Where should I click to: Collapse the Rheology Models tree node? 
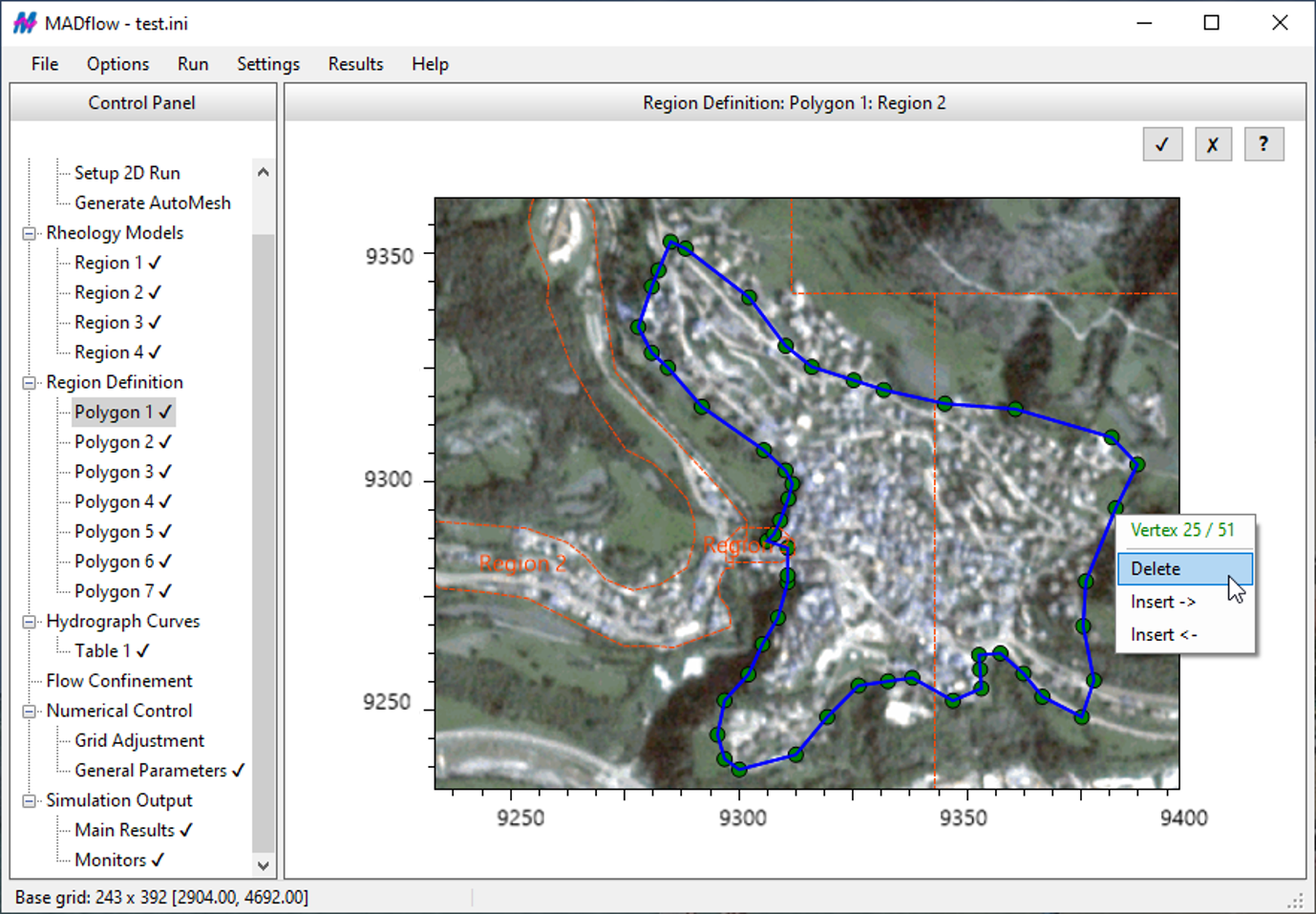(x=30, y=233)
